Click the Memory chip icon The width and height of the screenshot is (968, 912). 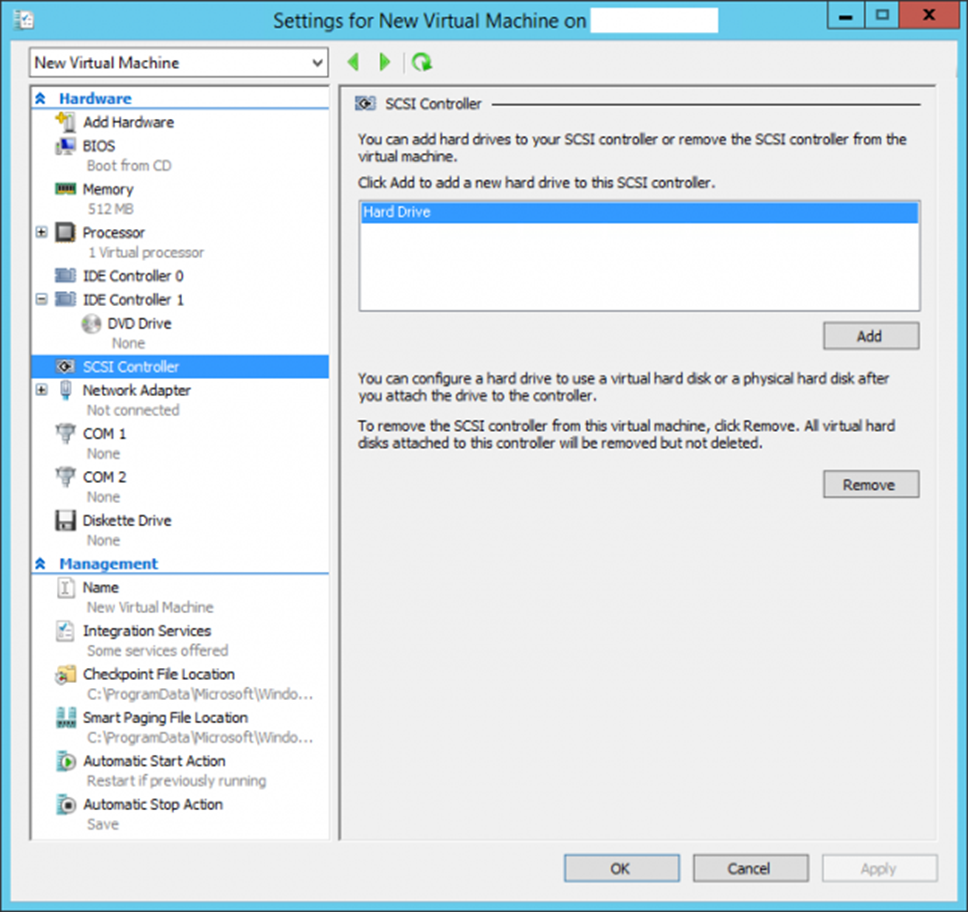click(65, 188)
